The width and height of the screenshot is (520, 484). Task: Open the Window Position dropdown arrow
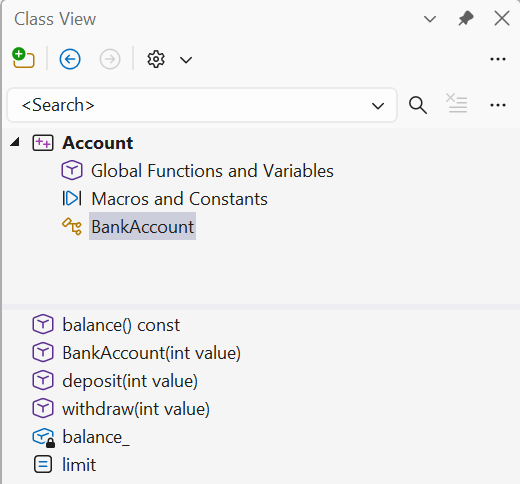pos(430,19)
